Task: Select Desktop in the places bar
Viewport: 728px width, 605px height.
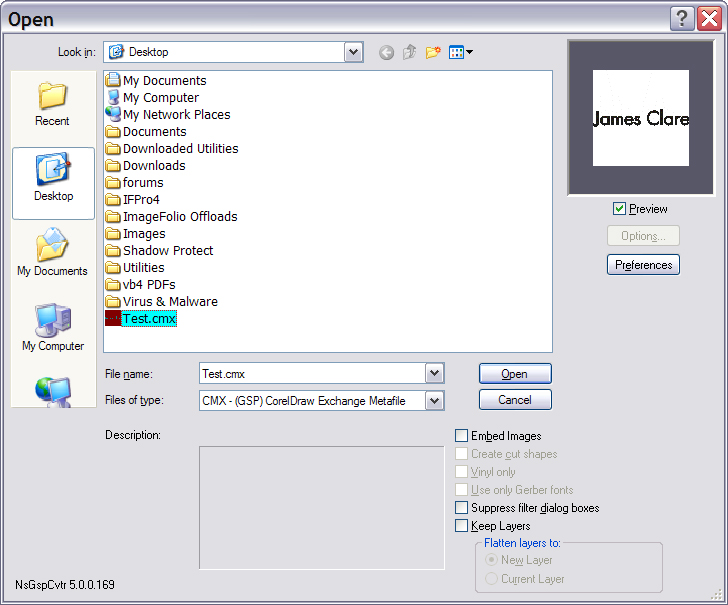Action: click(53, 183)
